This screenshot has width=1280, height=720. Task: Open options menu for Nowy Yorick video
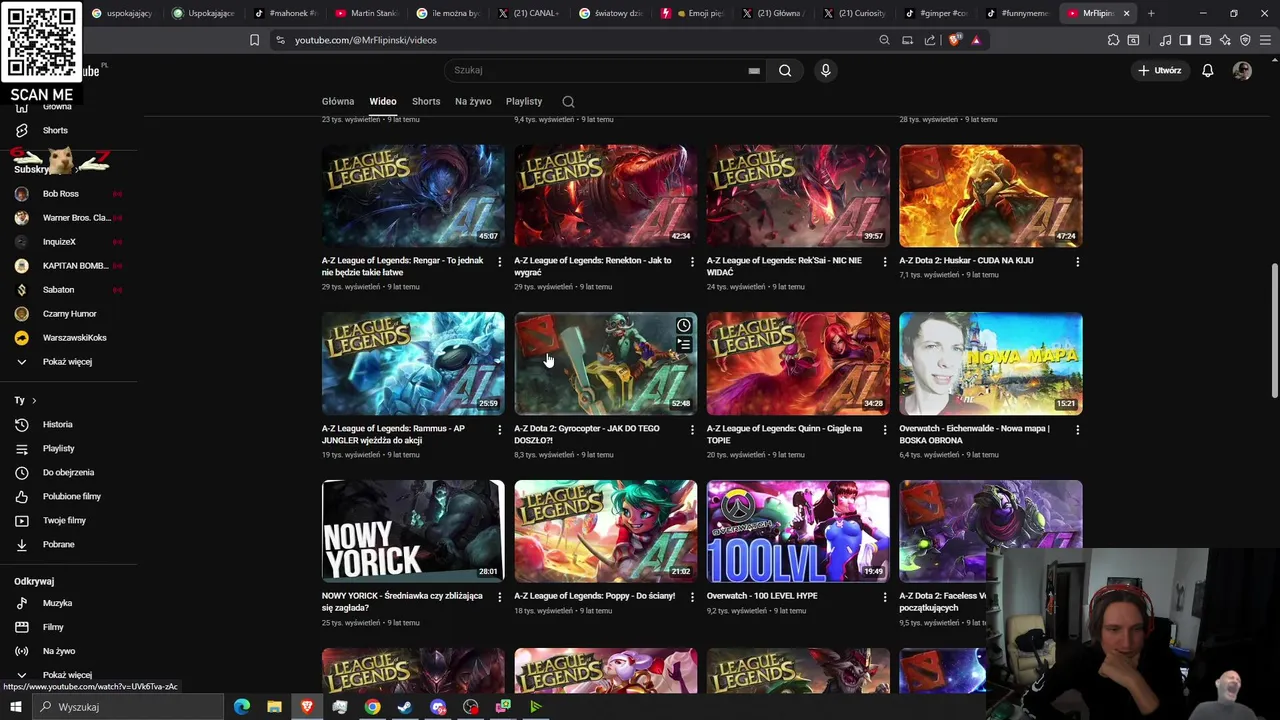click(x=500, y=597)
